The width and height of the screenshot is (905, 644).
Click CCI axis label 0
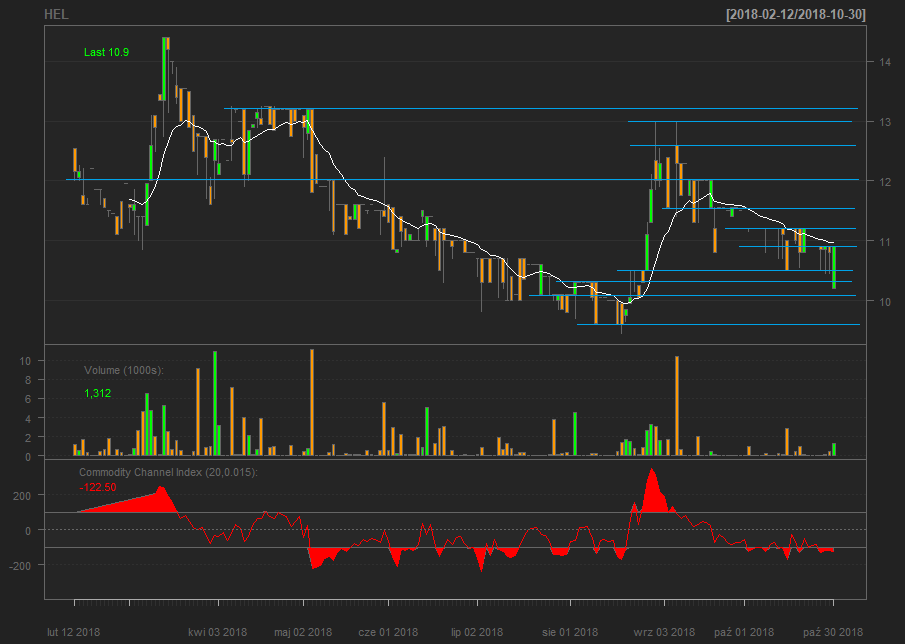coord(28,530)
